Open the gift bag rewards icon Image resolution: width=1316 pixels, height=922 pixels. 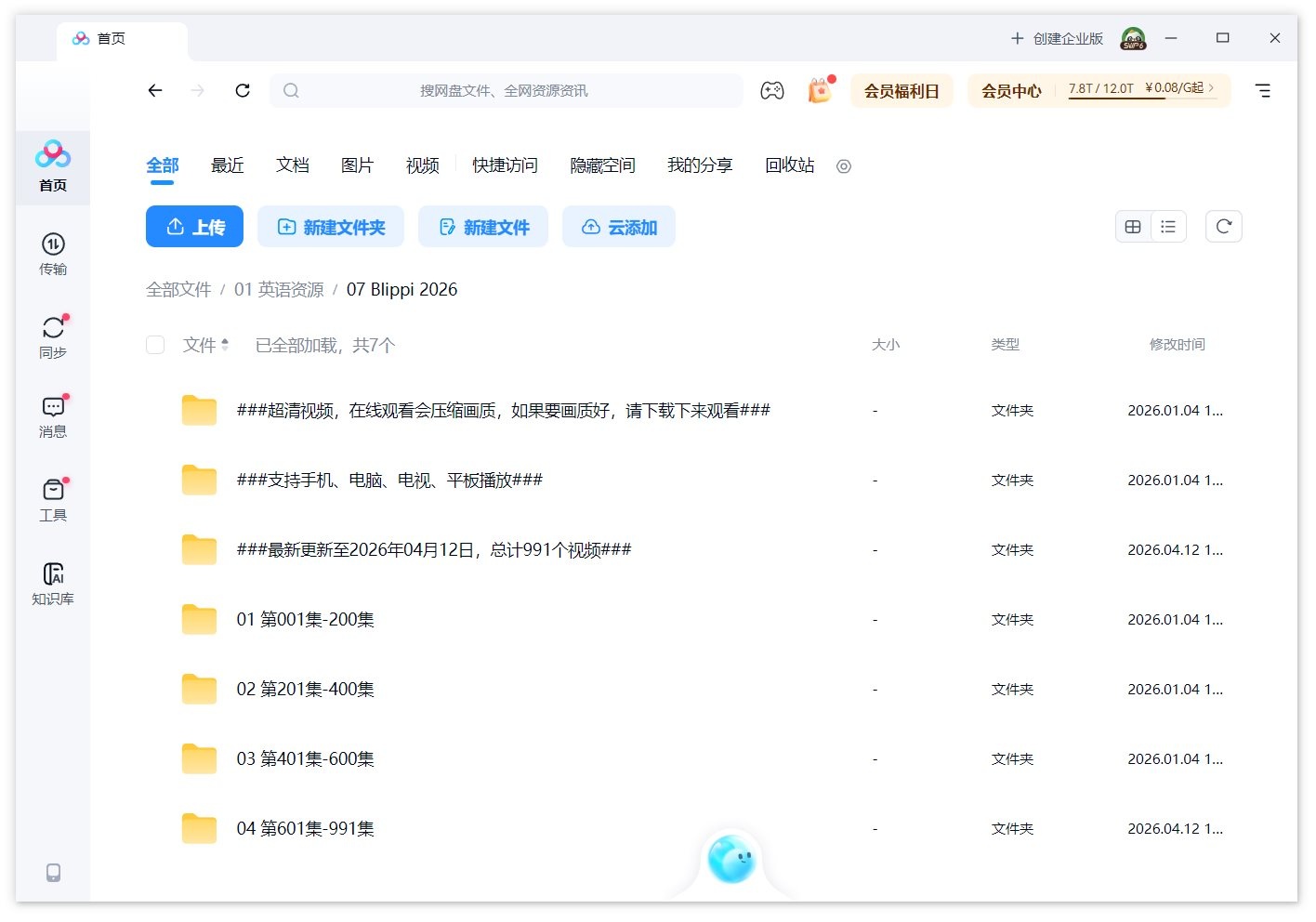[819, 91]
